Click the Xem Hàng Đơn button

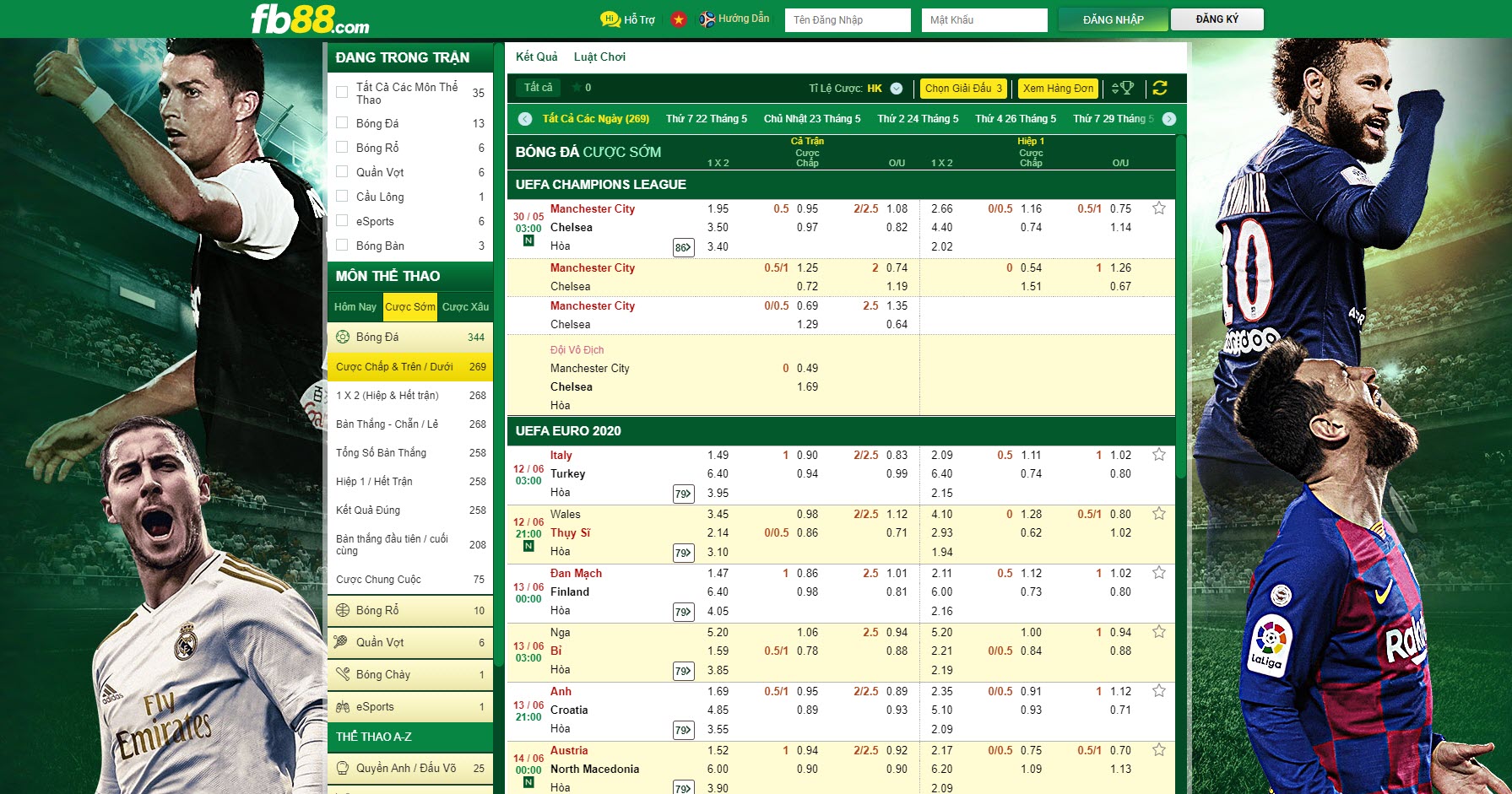pos(1058,88)
